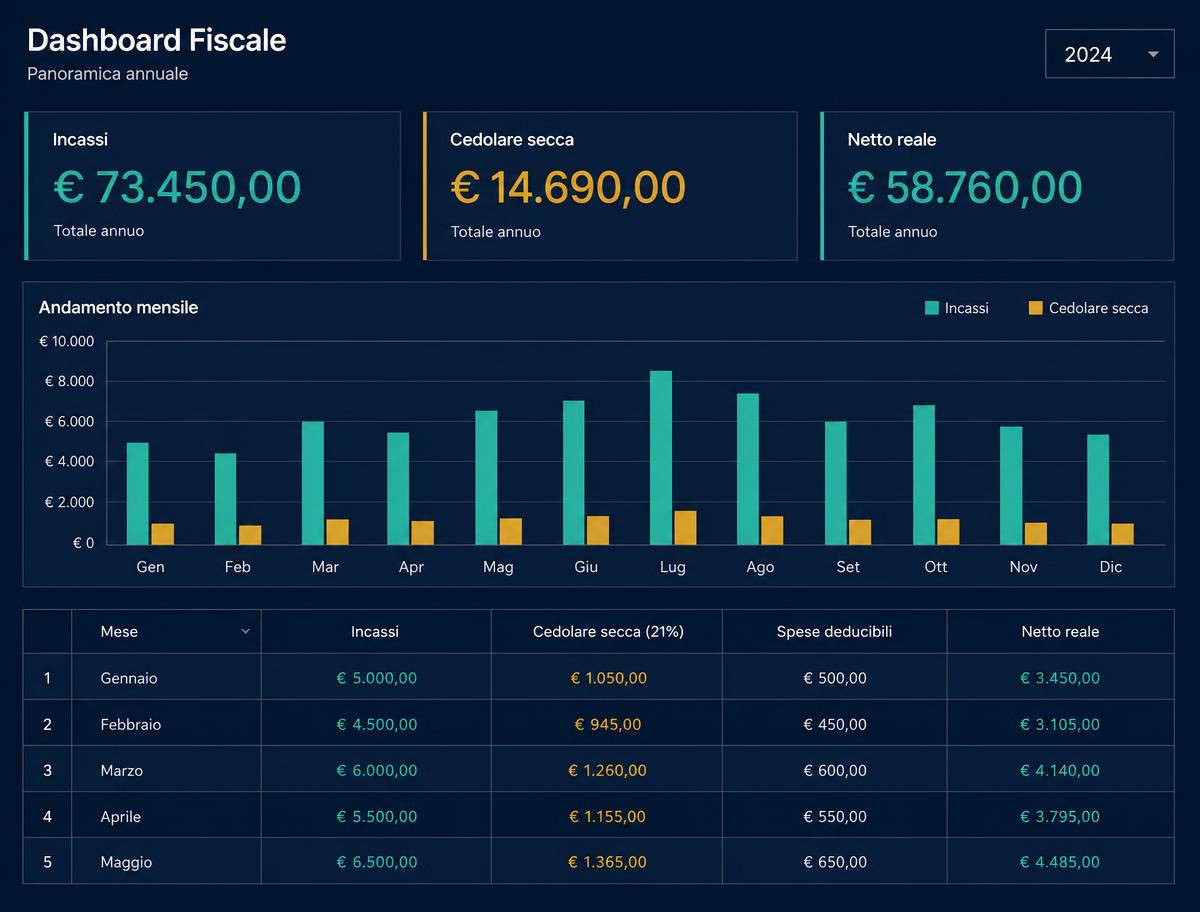Click the € 600,00 spese cell
The image size is (1200, 912).
point(835,770)
